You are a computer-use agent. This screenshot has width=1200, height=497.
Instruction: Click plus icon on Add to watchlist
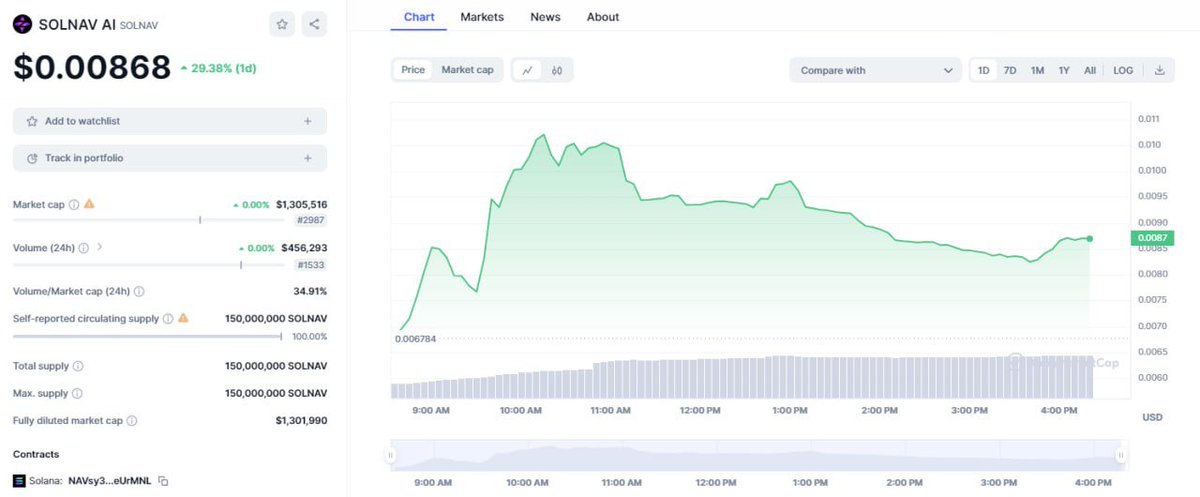coord(307,121)
